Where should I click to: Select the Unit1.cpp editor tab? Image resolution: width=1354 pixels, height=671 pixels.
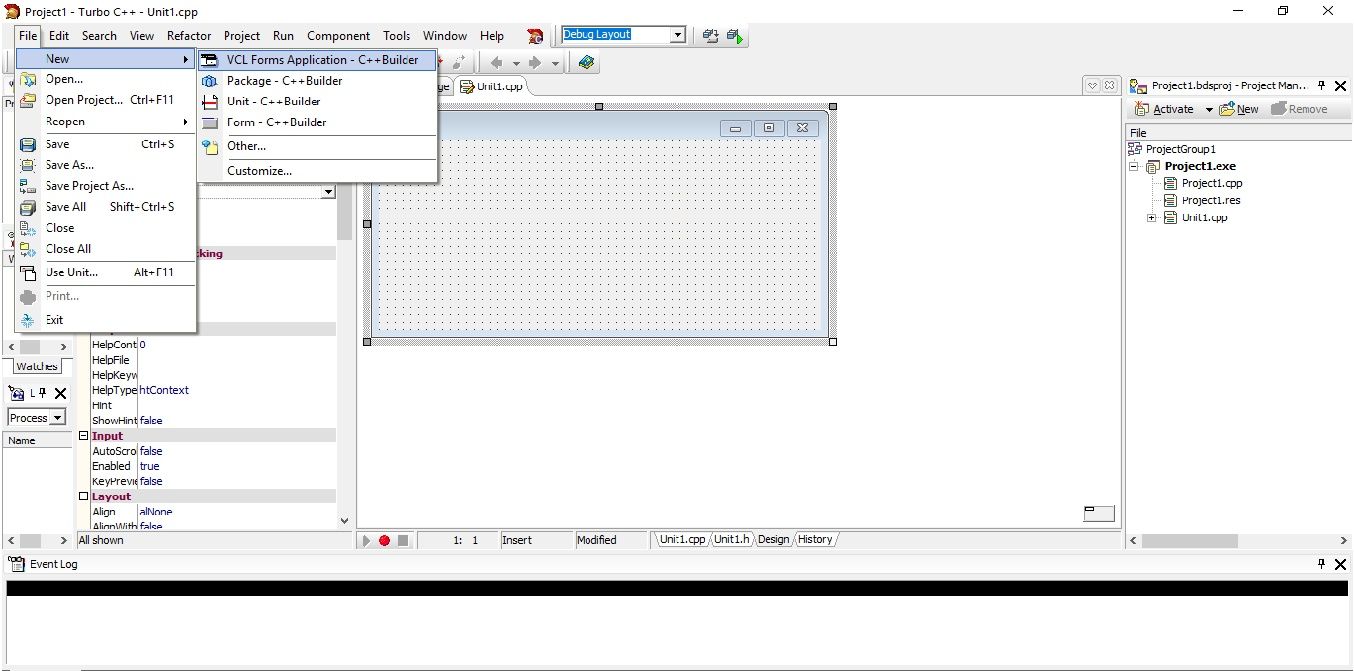pos(491,87)
